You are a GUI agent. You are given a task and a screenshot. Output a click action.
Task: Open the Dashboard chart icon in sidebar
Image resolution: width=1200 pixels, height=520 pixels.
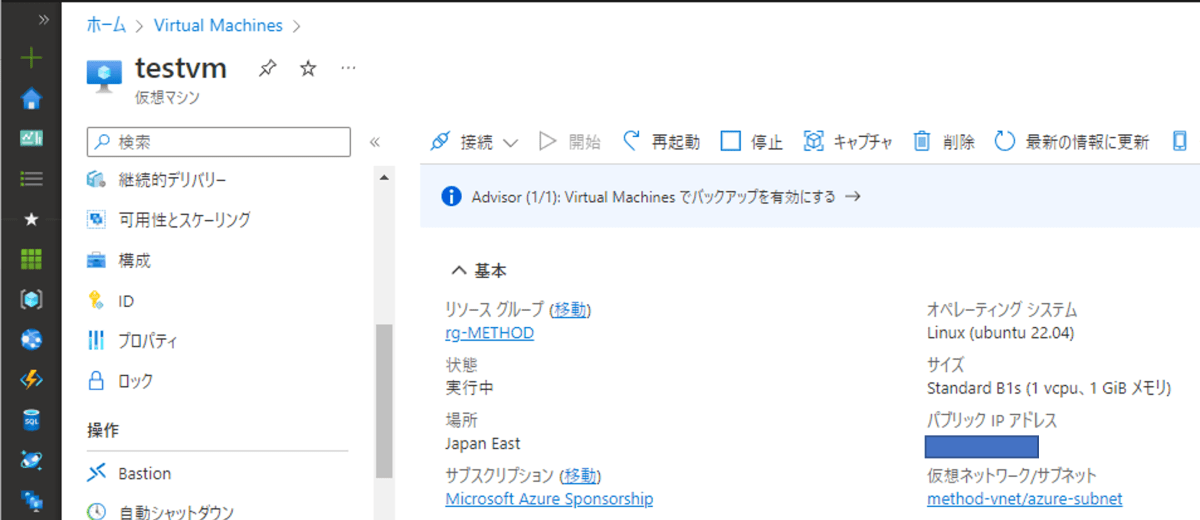[x=32, y=139]
